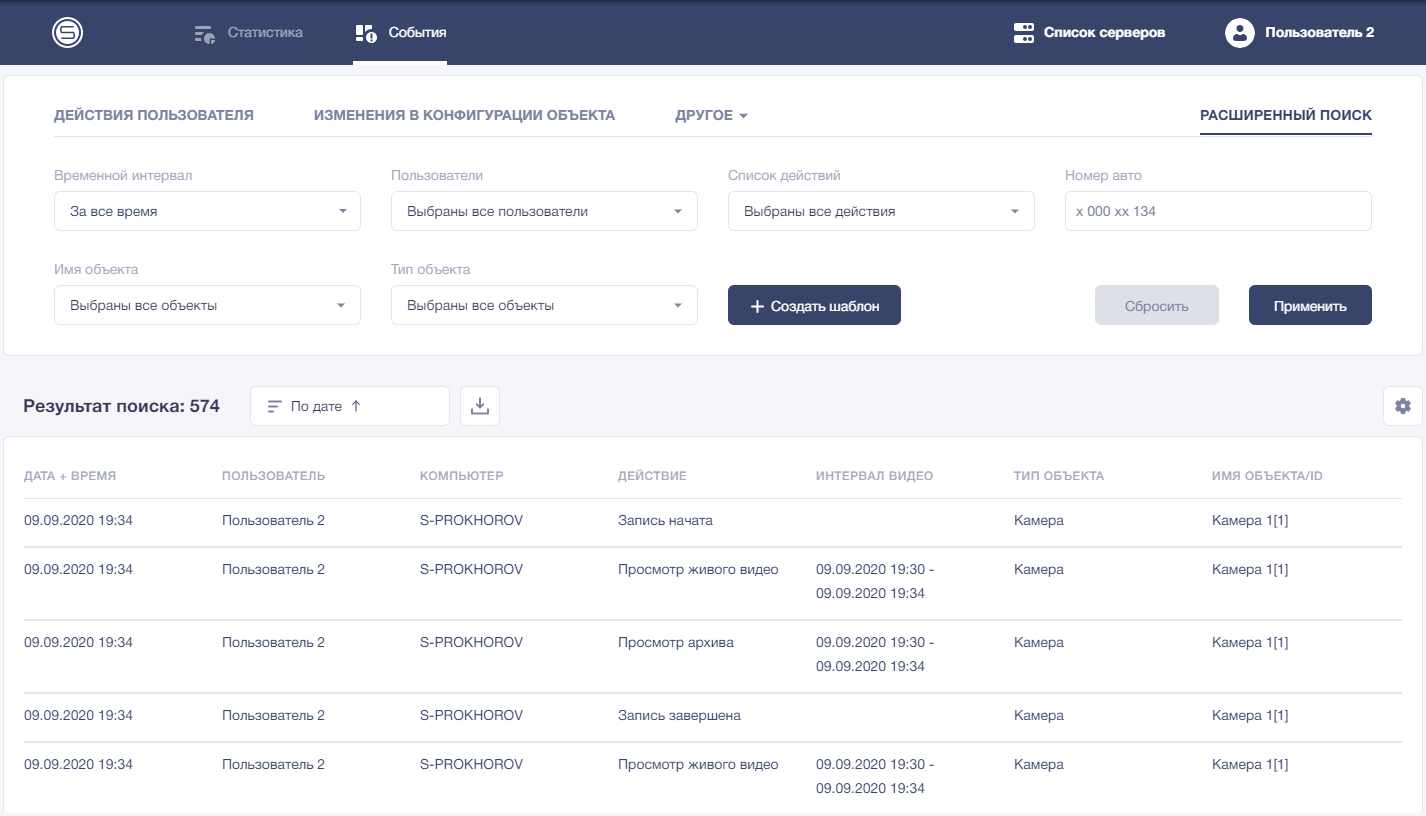This screenshot has width=1426, height=816.
Task: Open the user profile avatar icon
Action: [1239, 33]
